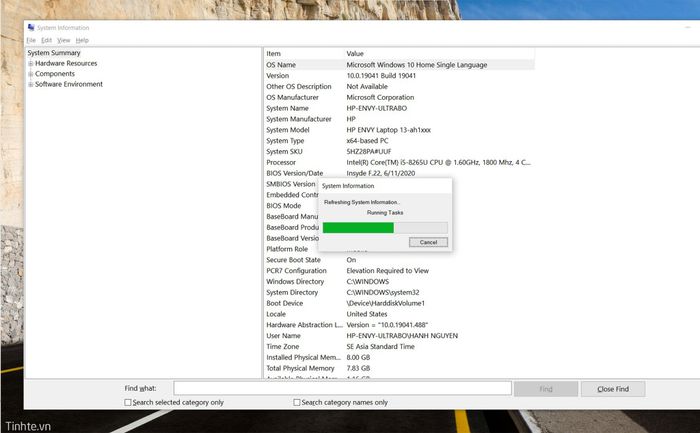Click the System Information title bar icon
The height and width of the screenshot is (433, 700).
click(31, 28)
